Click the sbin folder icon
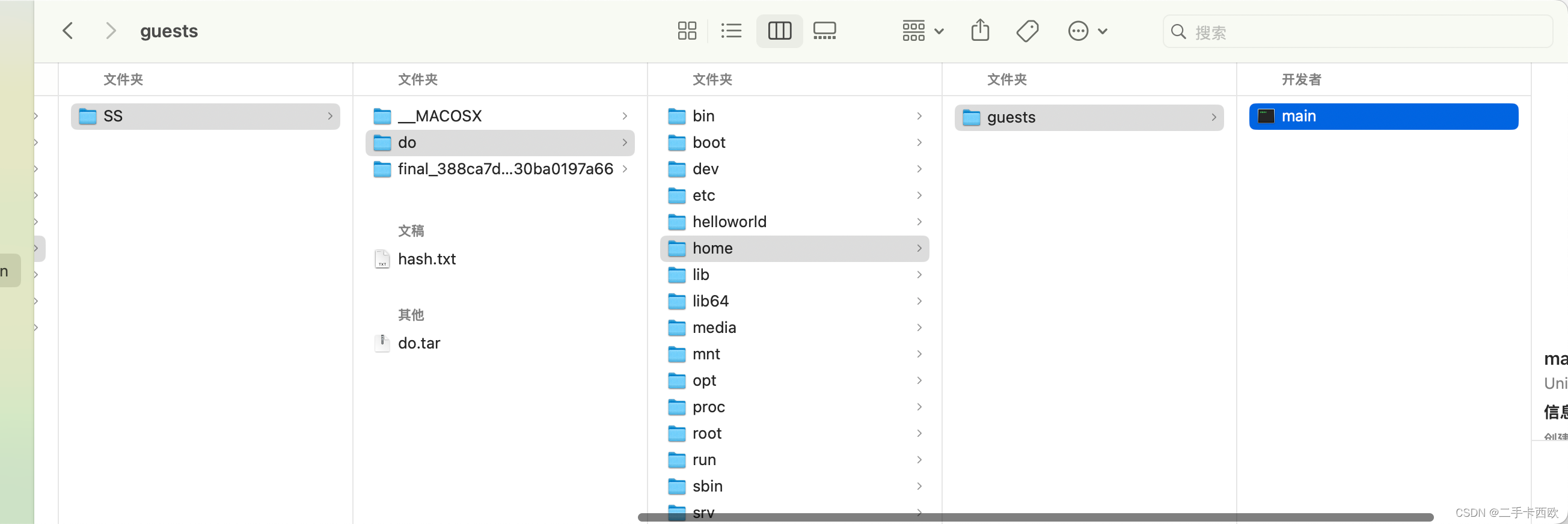Viewport: 1568px width, 524px height. pos(677,487)
